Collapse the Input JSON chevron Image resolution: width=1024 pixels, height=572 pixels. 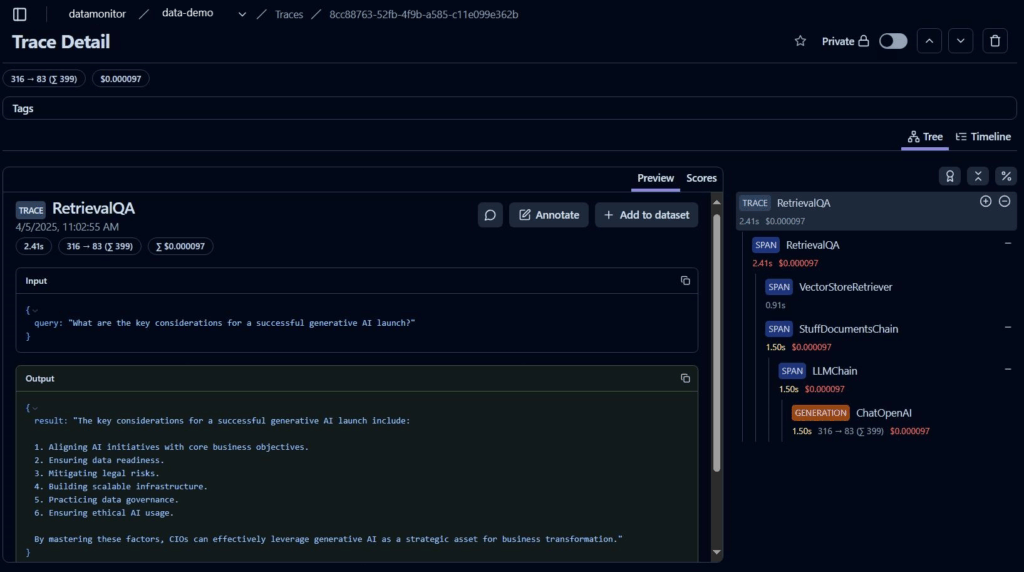35,310
